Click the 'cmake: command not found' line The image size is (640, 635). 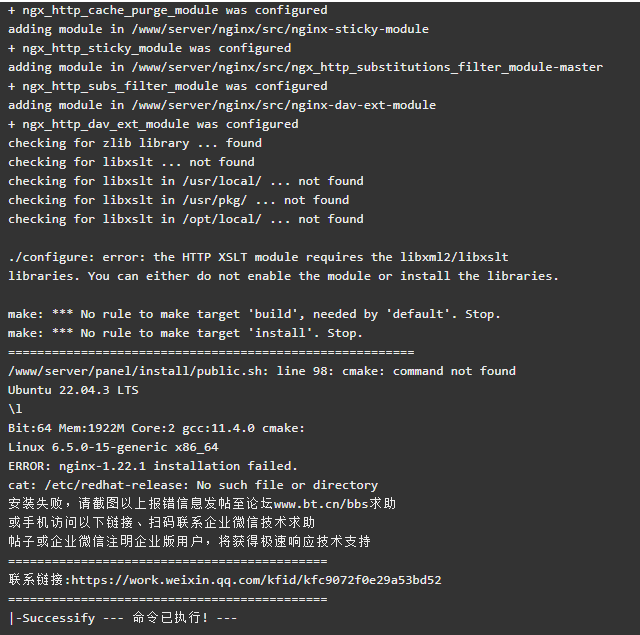[x=262, y=371]
